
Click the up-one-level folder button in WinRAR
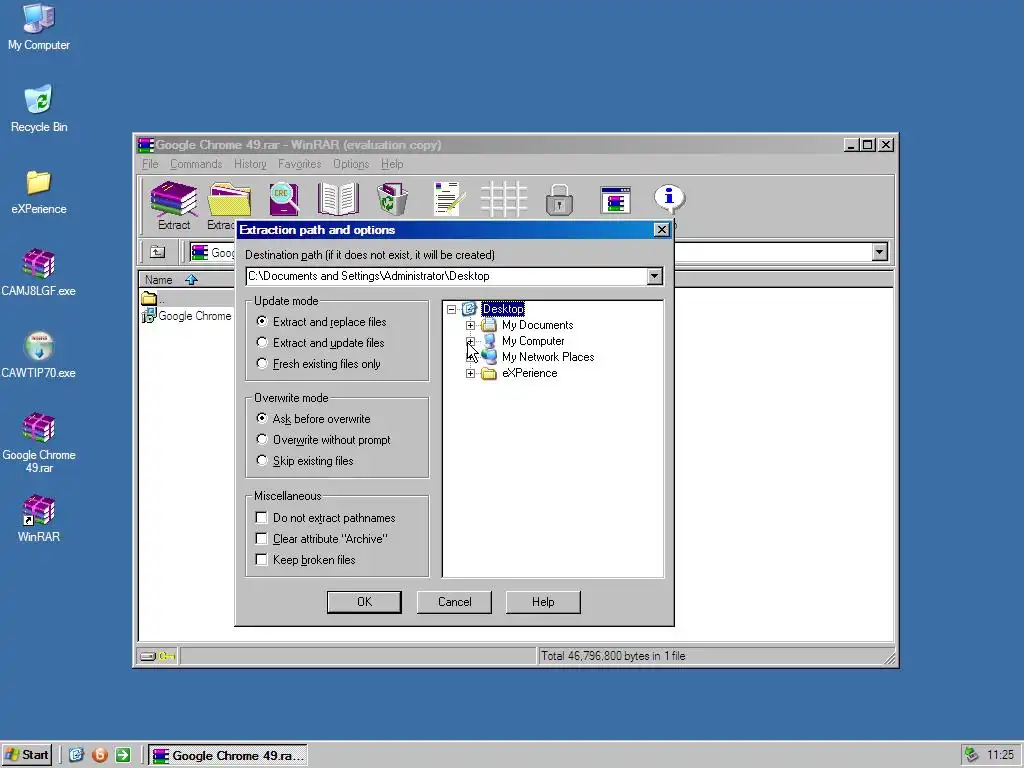click(157, 252)
